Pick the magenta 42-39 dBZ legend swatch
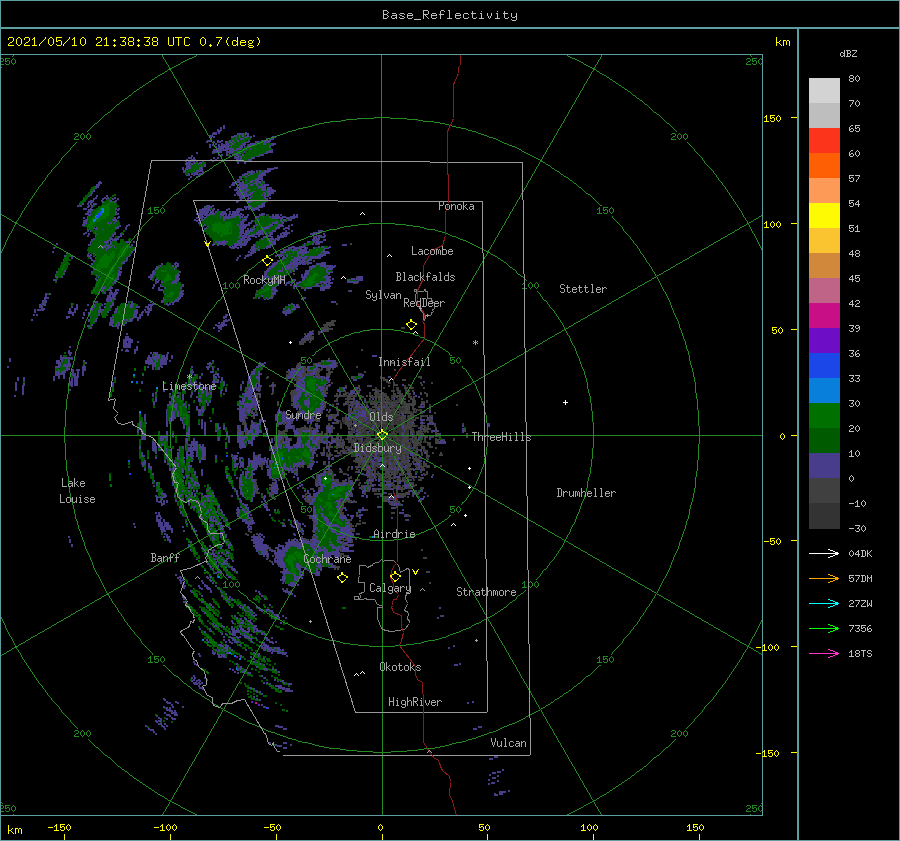The height and width of the screenshot is (841, 900). tap(824, 316)
